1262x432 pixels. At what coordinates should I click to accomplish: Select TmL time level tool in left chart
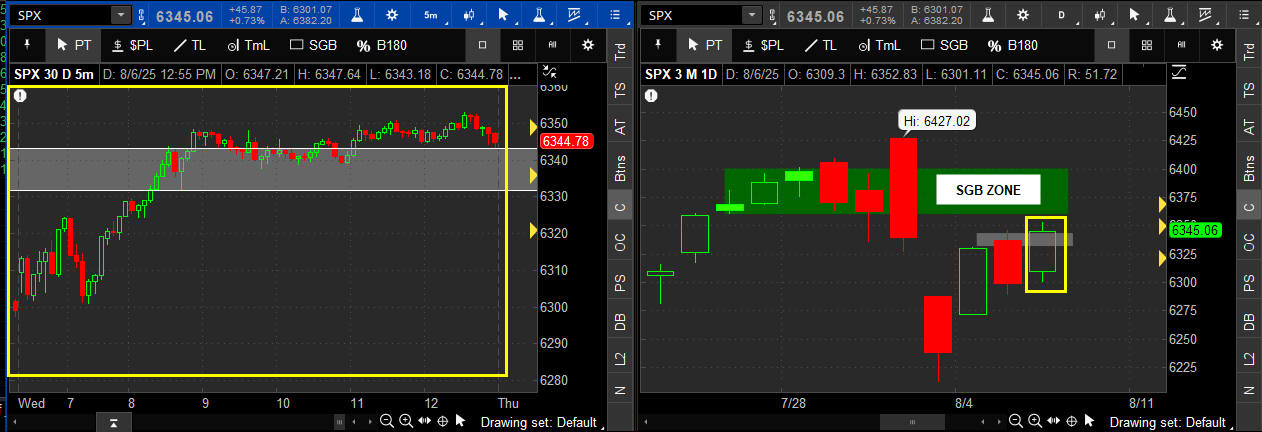[x=250, y=45]
